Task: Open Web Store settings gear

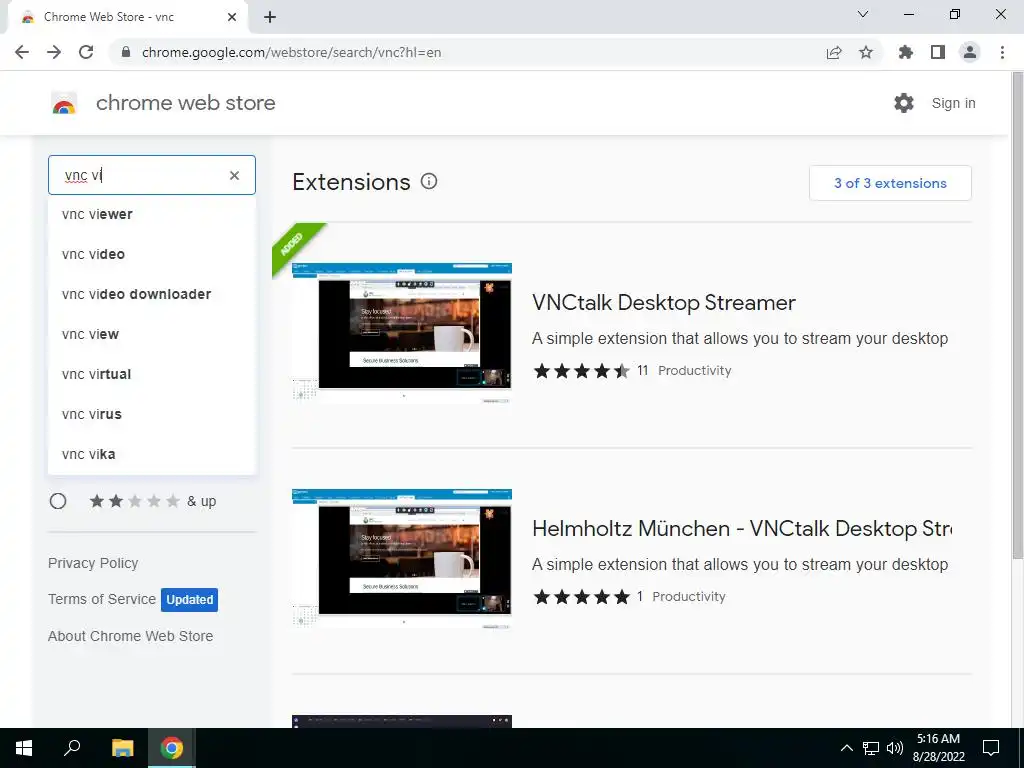Action: (x=904, y=103)
